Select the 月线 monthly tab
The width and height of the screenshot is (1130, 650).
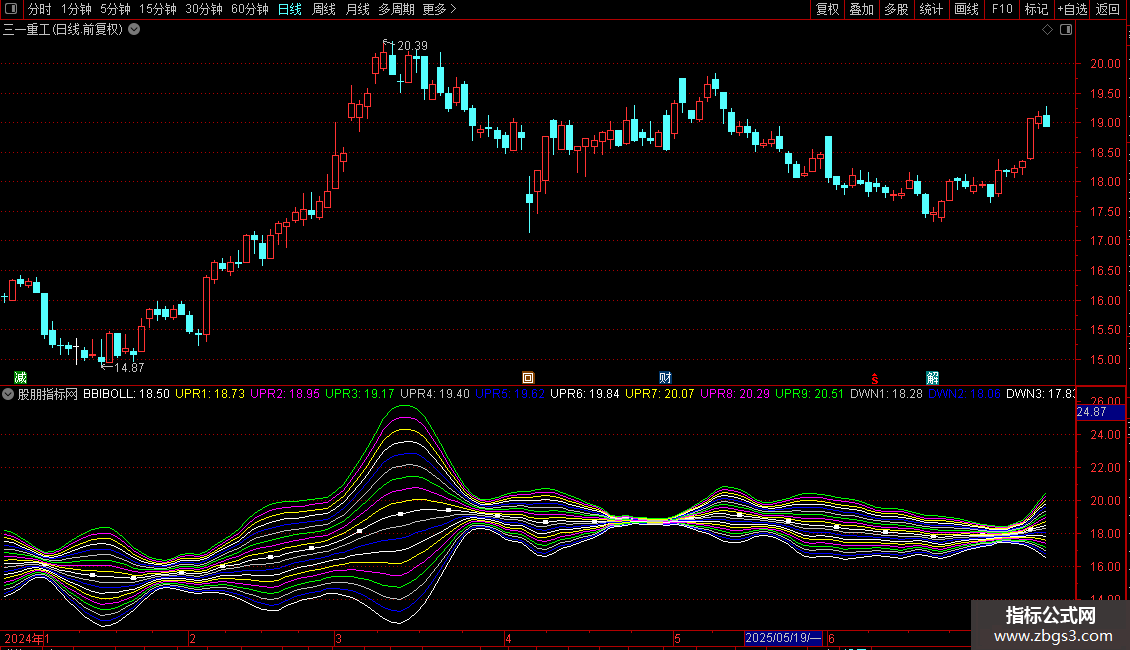point(357,9)
